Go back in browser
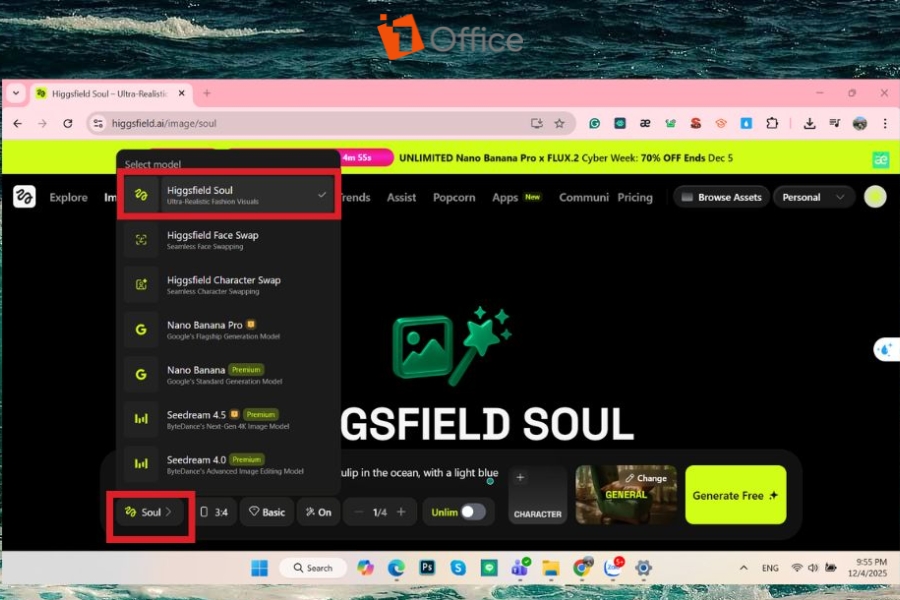The width and height of the screenshot is (900, 600). (18, 123)
